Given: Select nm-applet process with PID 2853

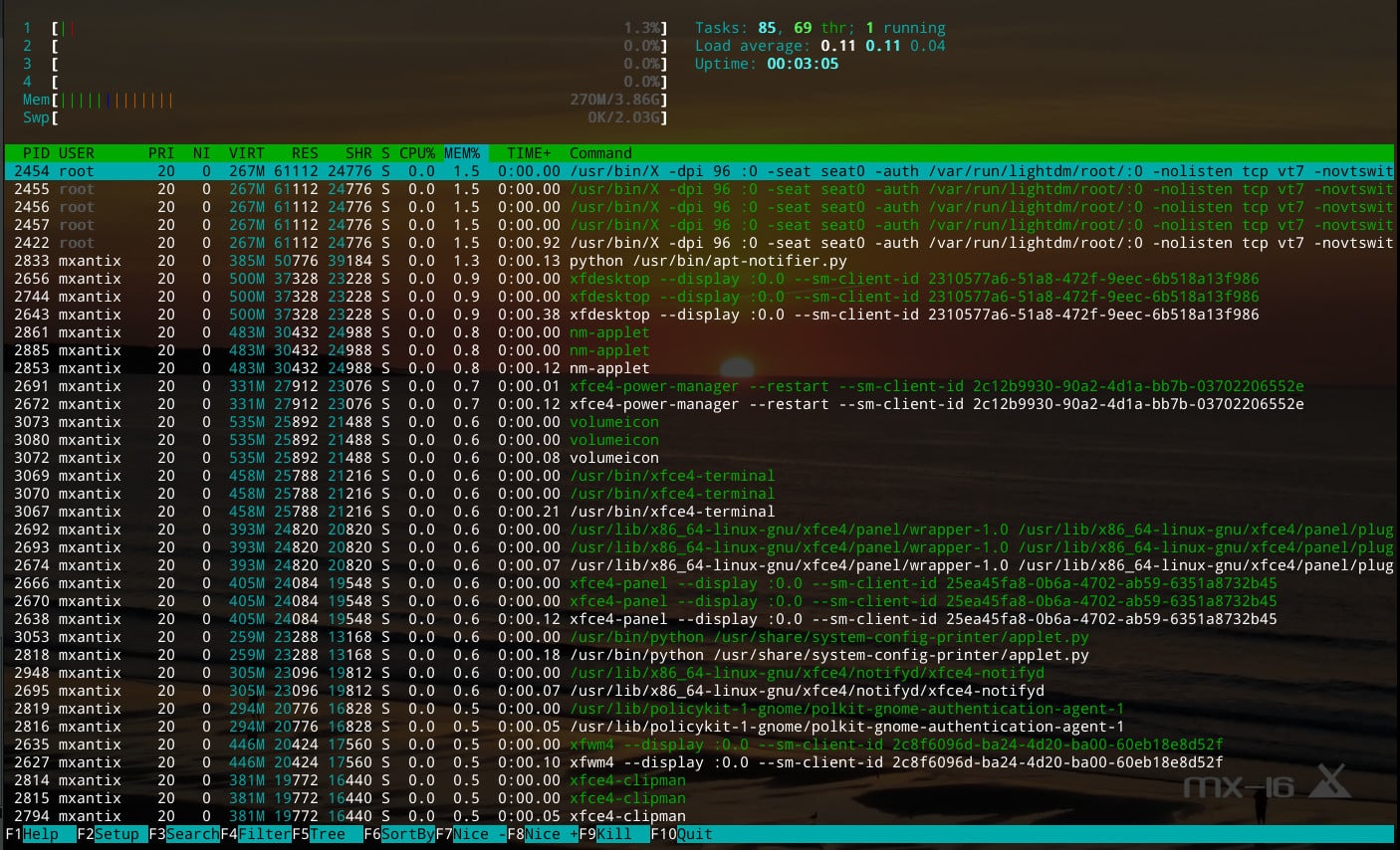Looking at the screenshot, I should pos(699,368).
